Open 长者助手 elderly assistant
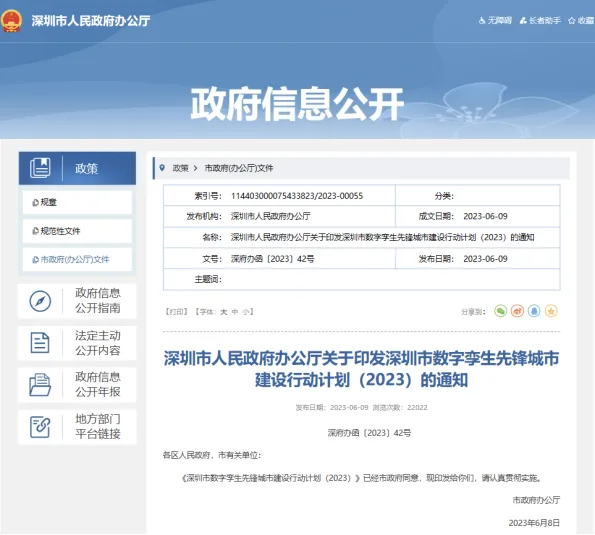 tap(540, 20)
